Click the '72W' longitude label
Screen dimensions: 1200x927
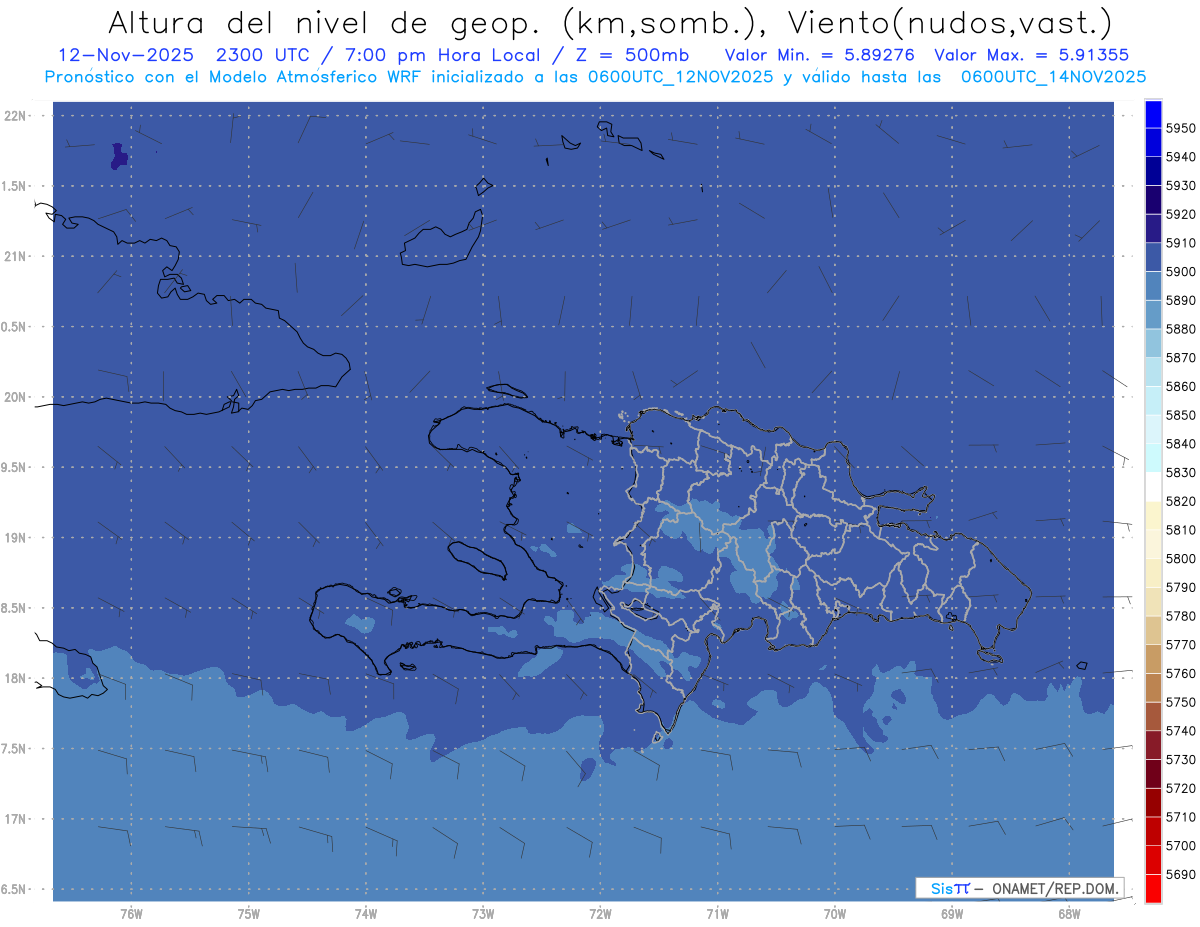[x=600, y=914]
